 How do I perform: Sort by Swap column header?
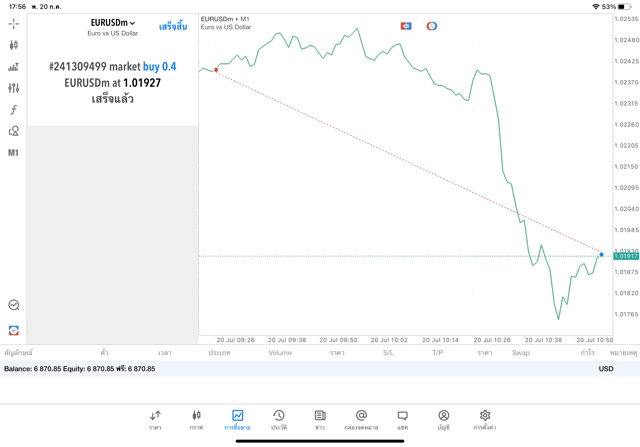(521, 353)
